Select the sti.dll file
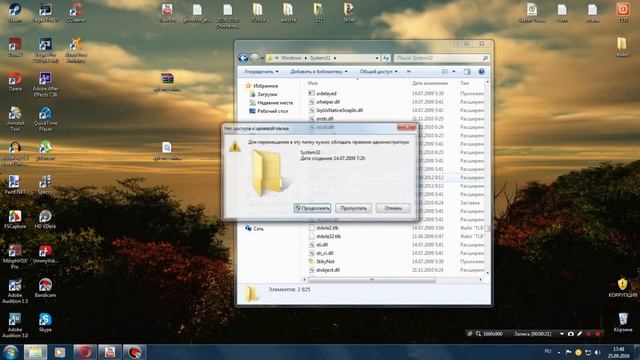The image size is (640, 360). pos(322,245)
